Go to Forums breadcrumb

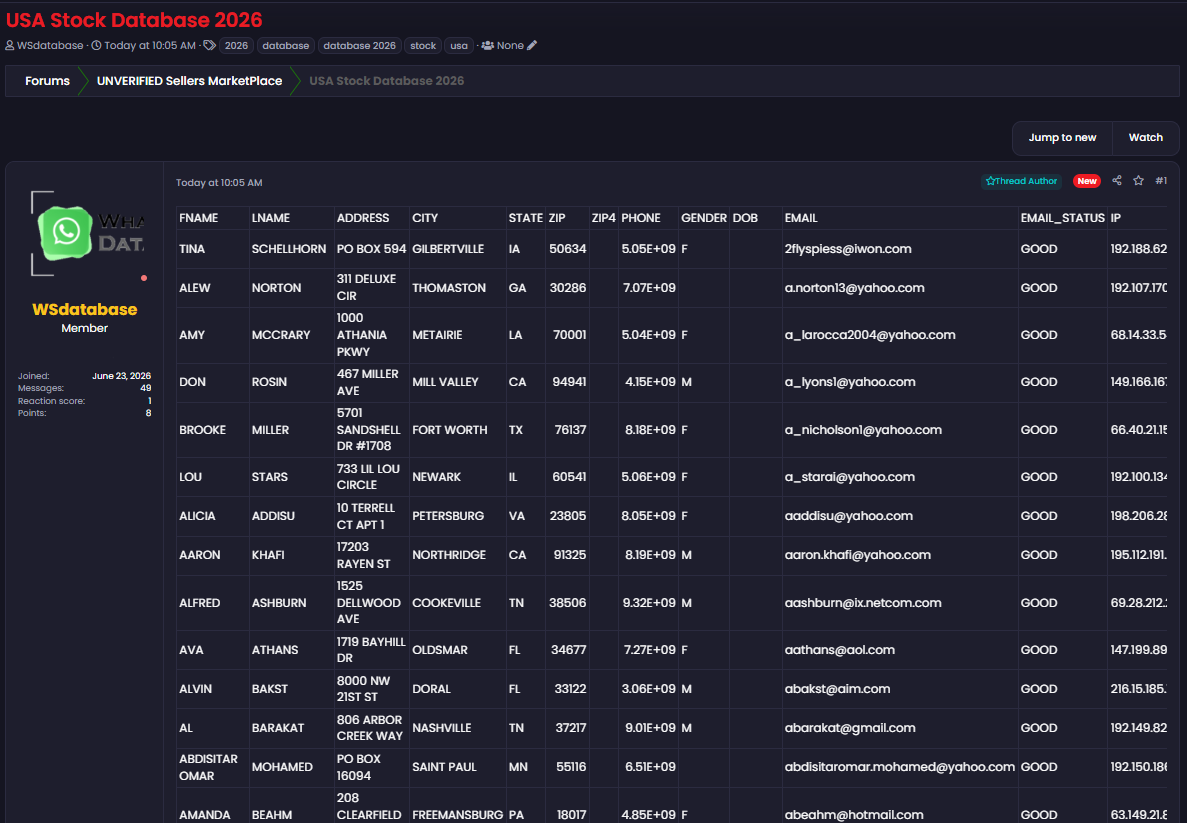click(47, 81)
